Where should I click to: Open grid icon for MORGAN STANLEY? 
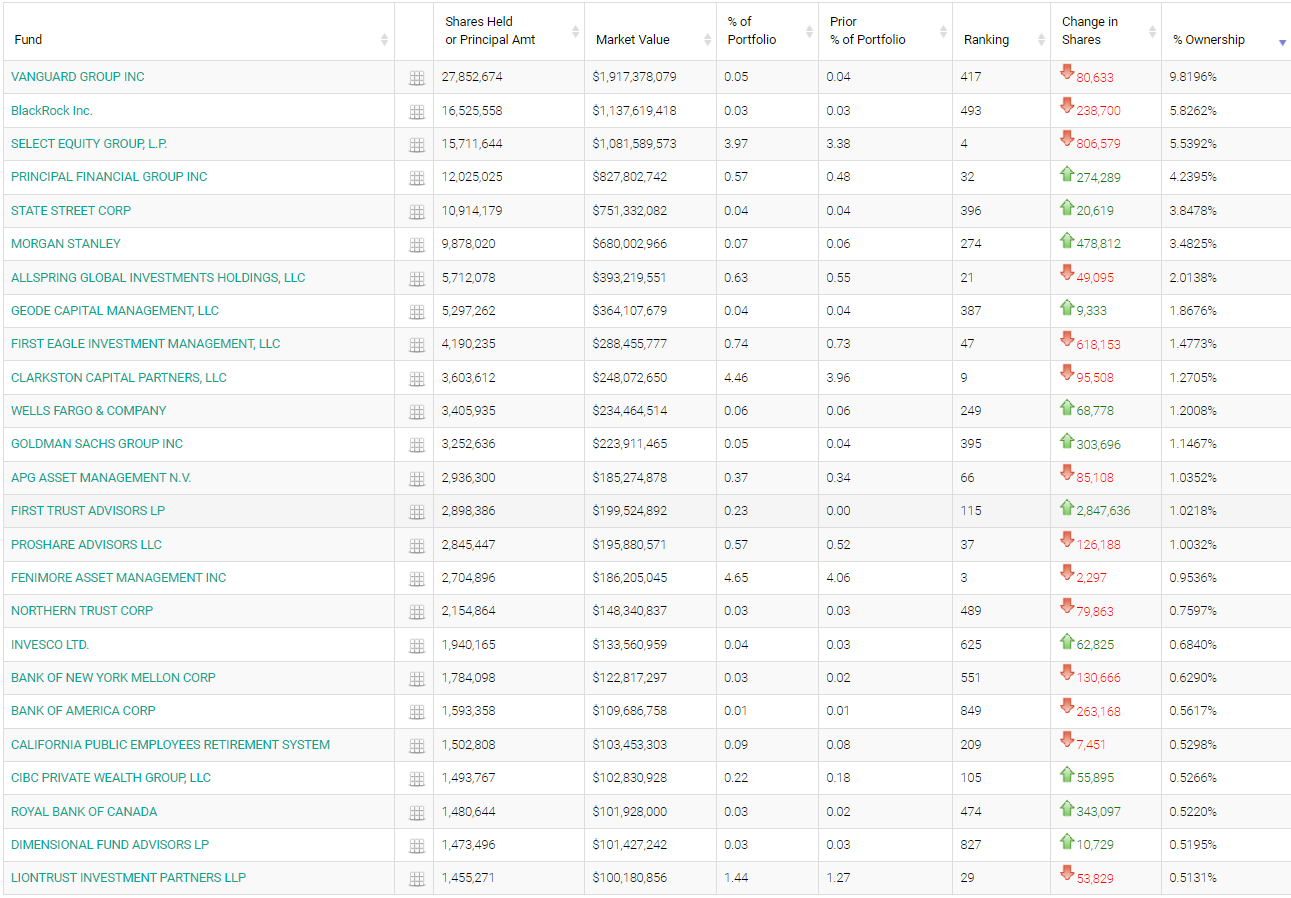pos(417,245)
